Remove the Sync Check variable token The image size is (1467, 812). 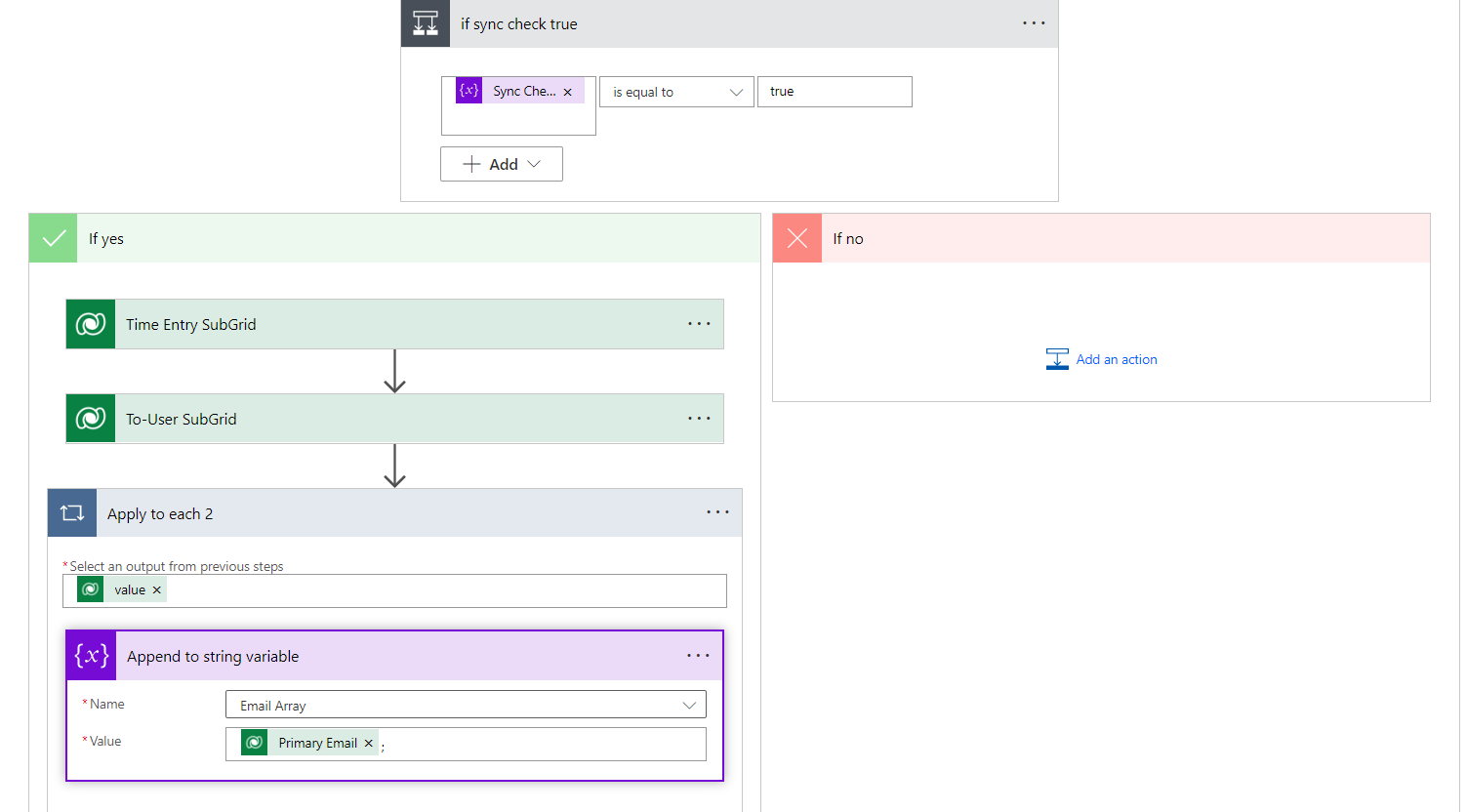point(568,92)
